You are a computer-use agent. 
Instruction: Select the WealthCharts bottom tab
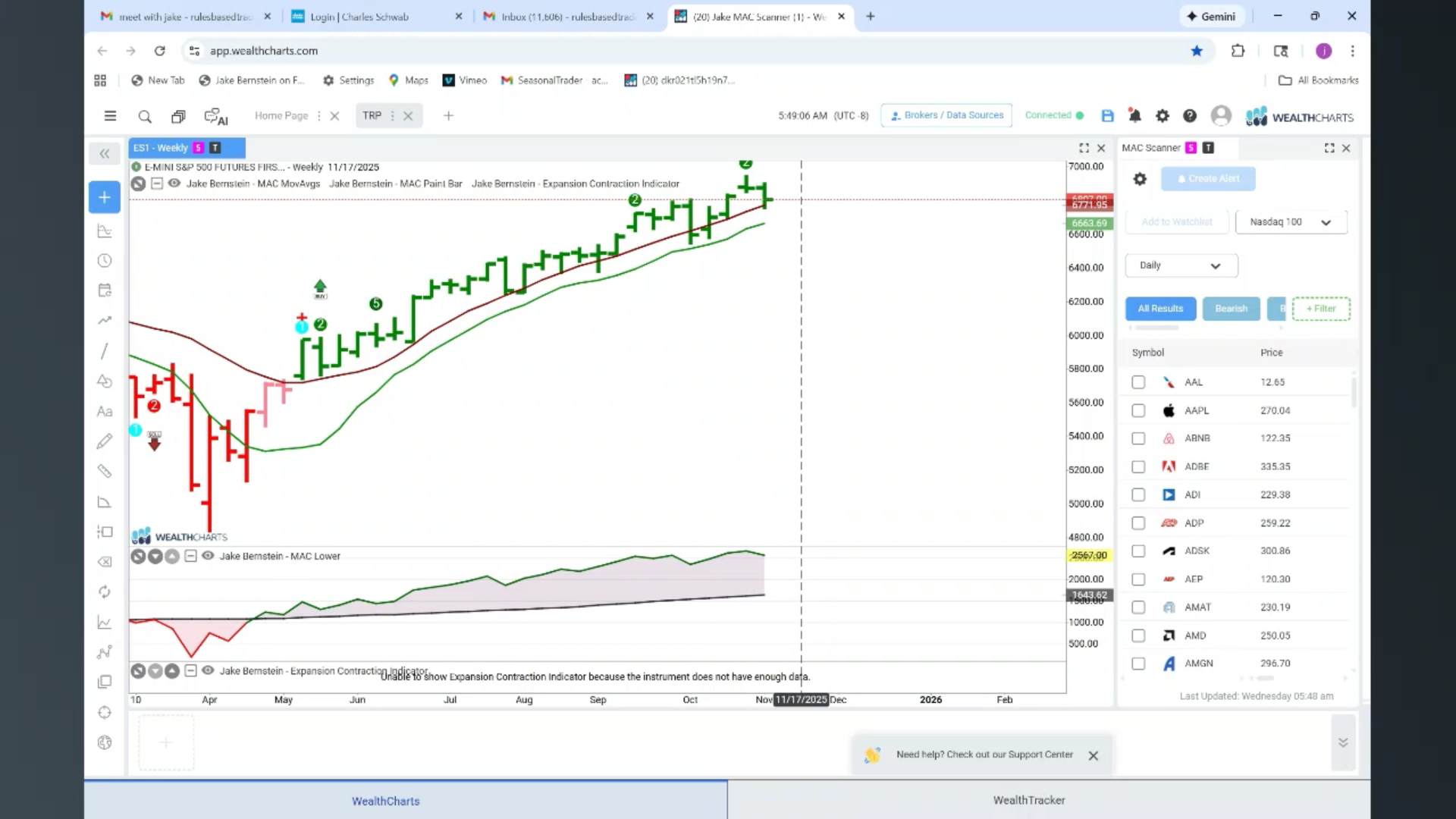(x=385, y=801)
